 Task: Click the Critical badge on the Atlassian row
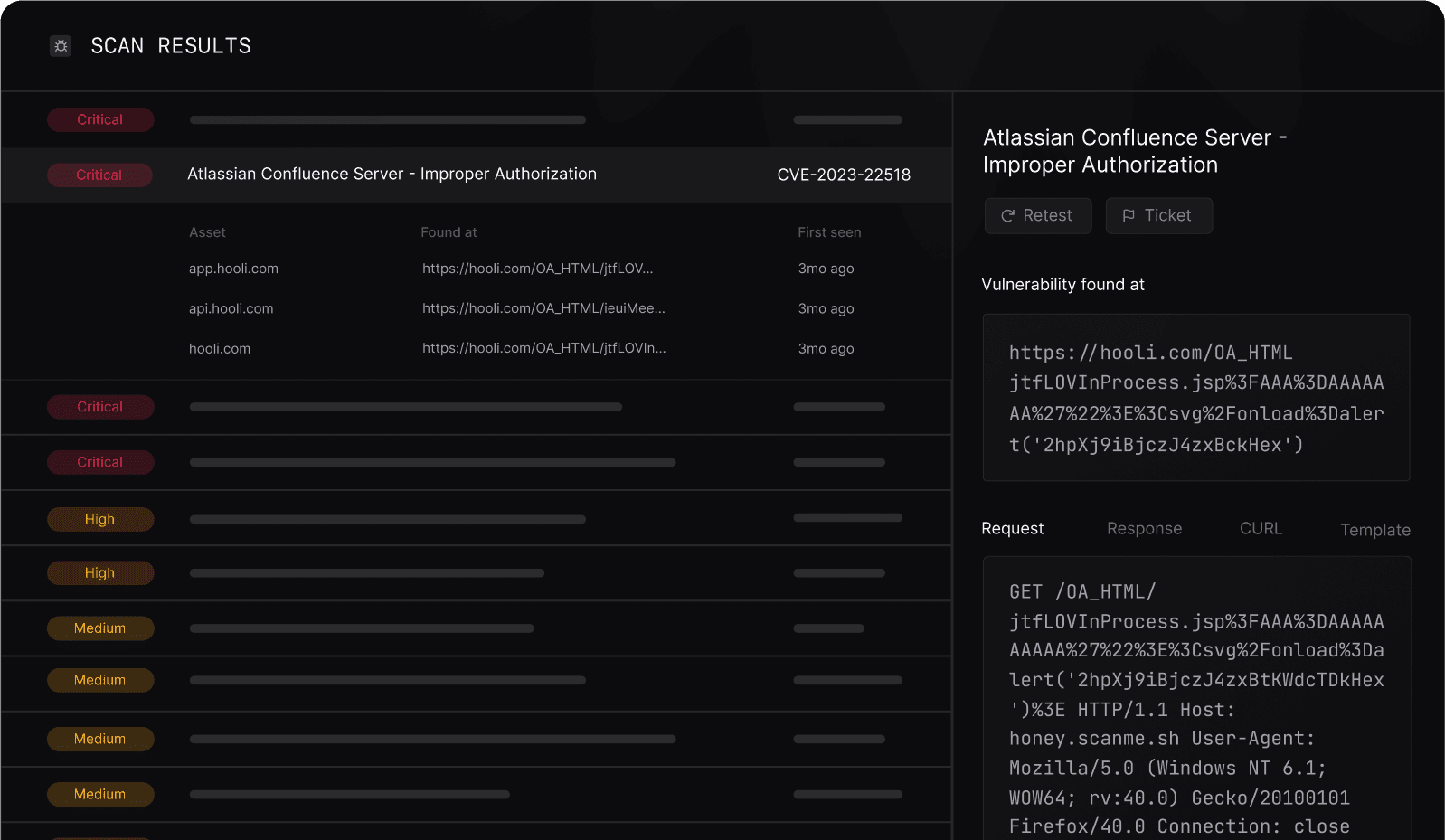(99, 175)
